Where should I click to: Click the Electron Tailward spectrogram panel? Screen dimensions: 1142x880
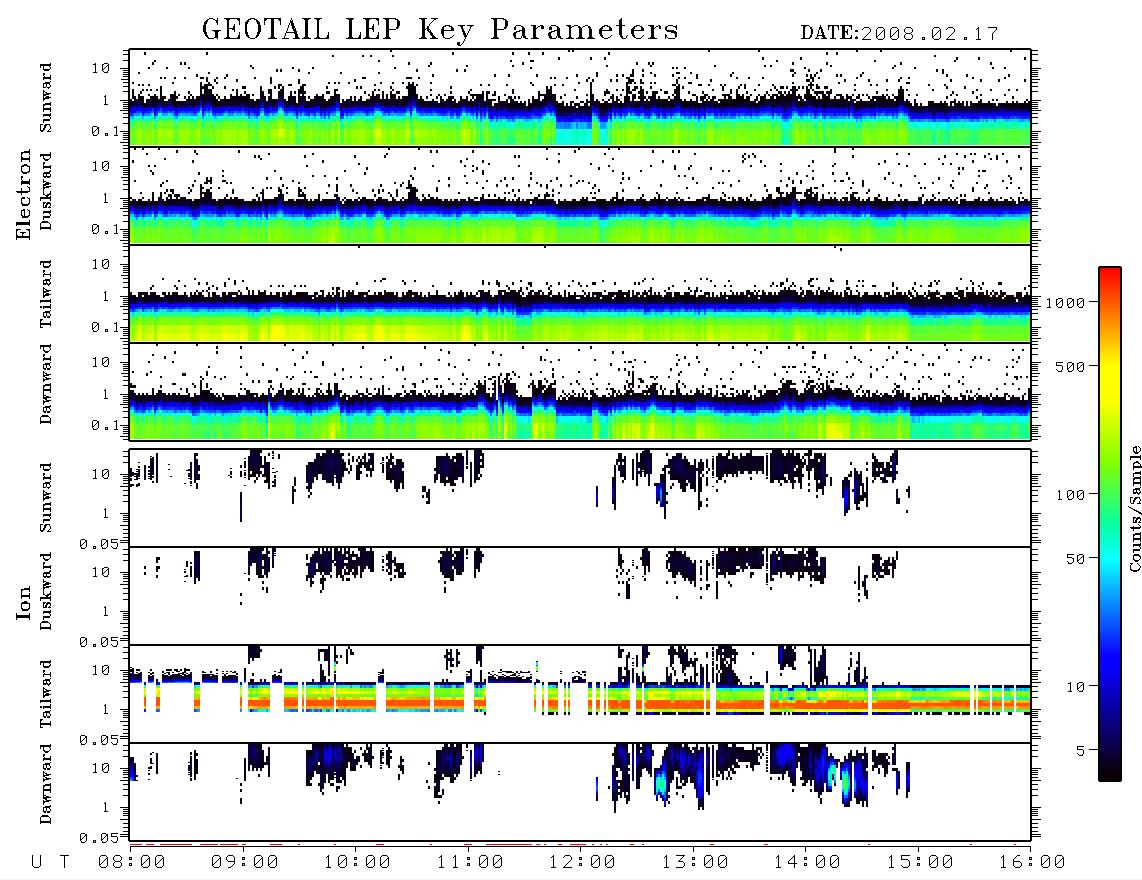coord(580,294)
